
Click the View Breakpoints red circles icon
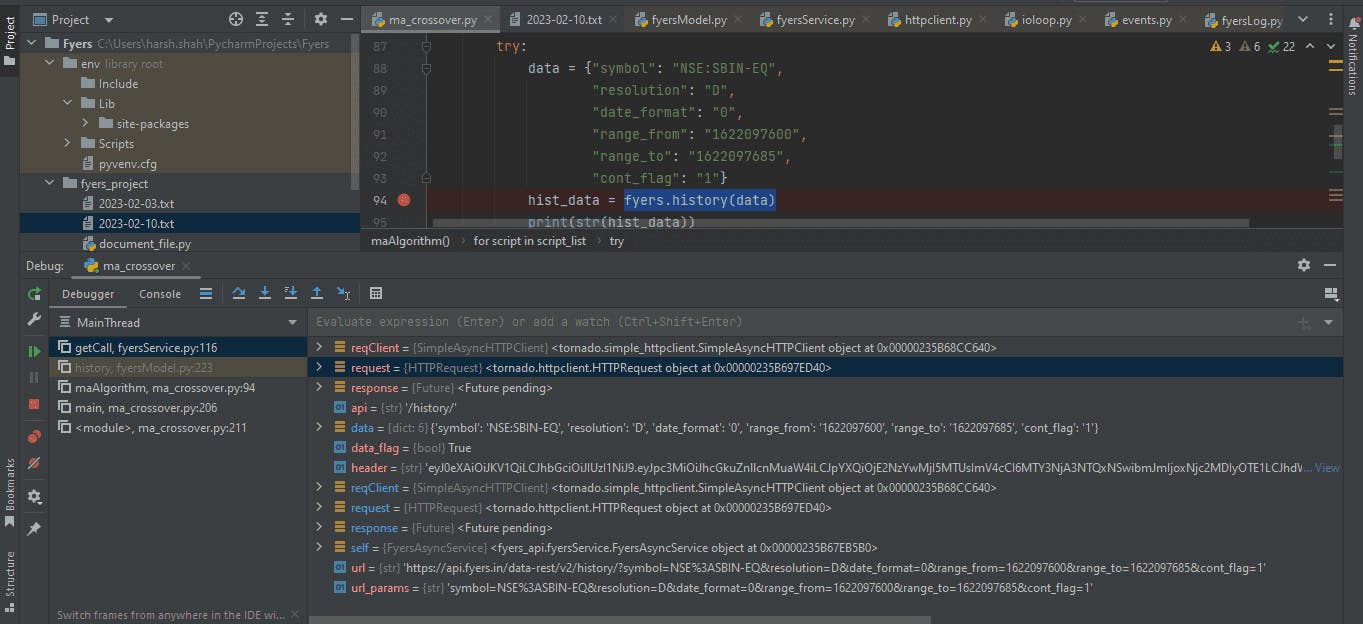pyautogui.click(x=34, y=436)
